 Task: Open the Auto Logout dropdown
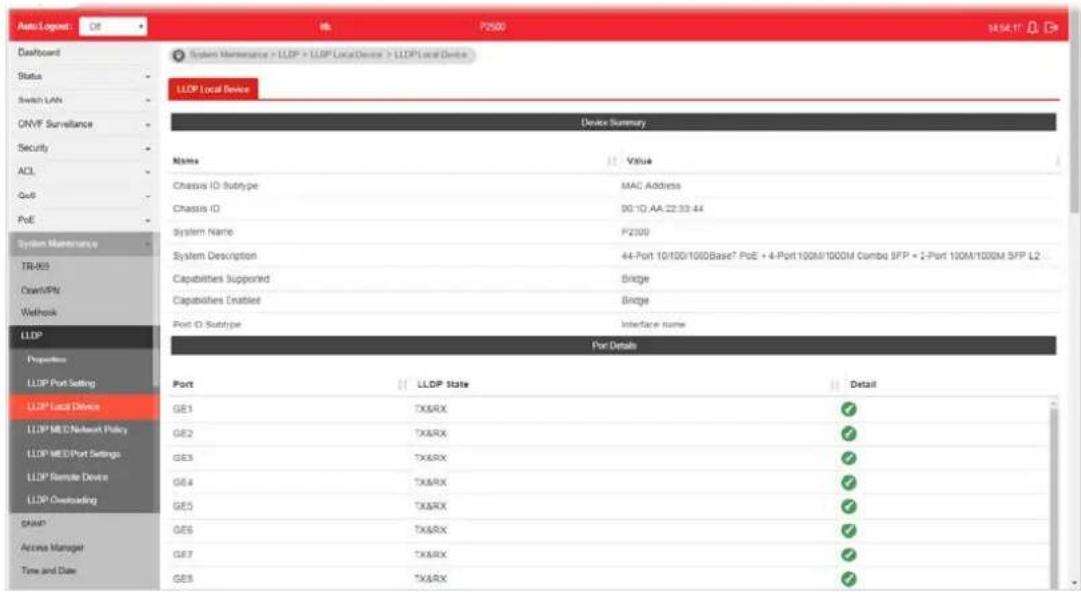coord(113,27)
